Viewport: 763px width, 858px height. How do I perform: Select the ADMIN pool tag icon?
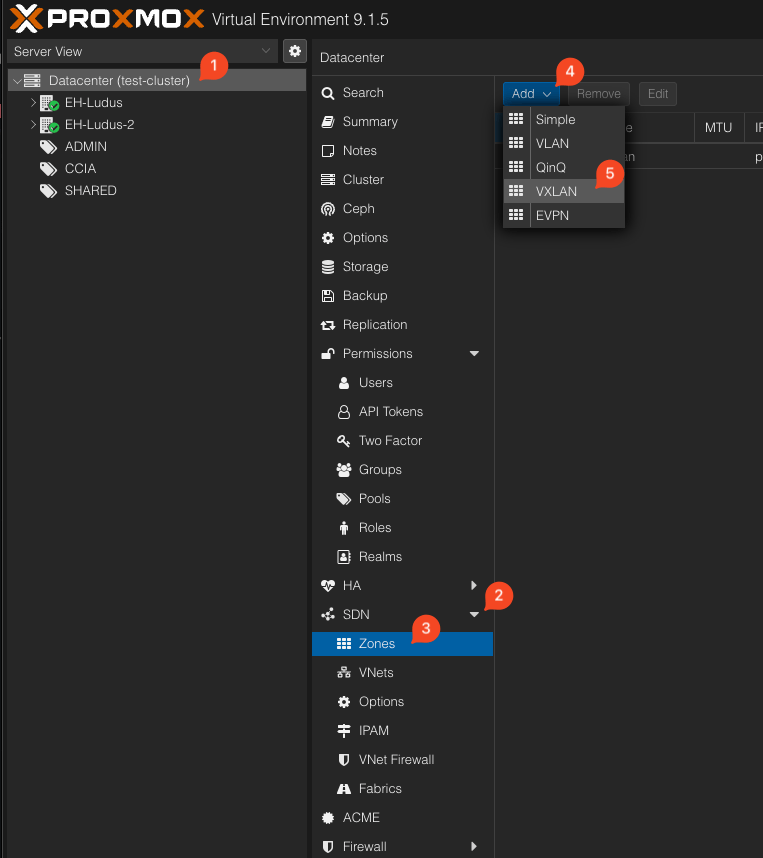pyautogui.click(x=48, y=147)
